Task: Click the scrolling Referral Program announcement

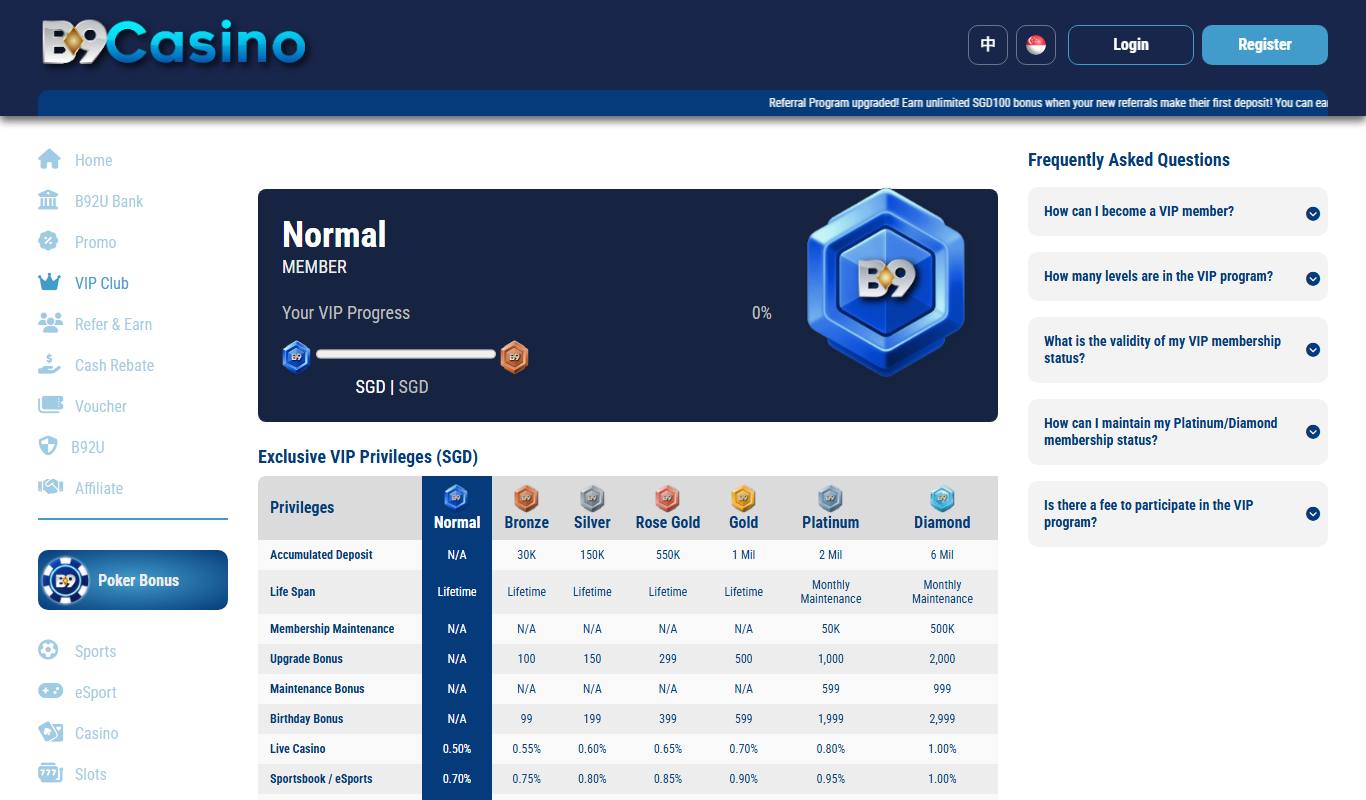Action: tap(1048, 103)
